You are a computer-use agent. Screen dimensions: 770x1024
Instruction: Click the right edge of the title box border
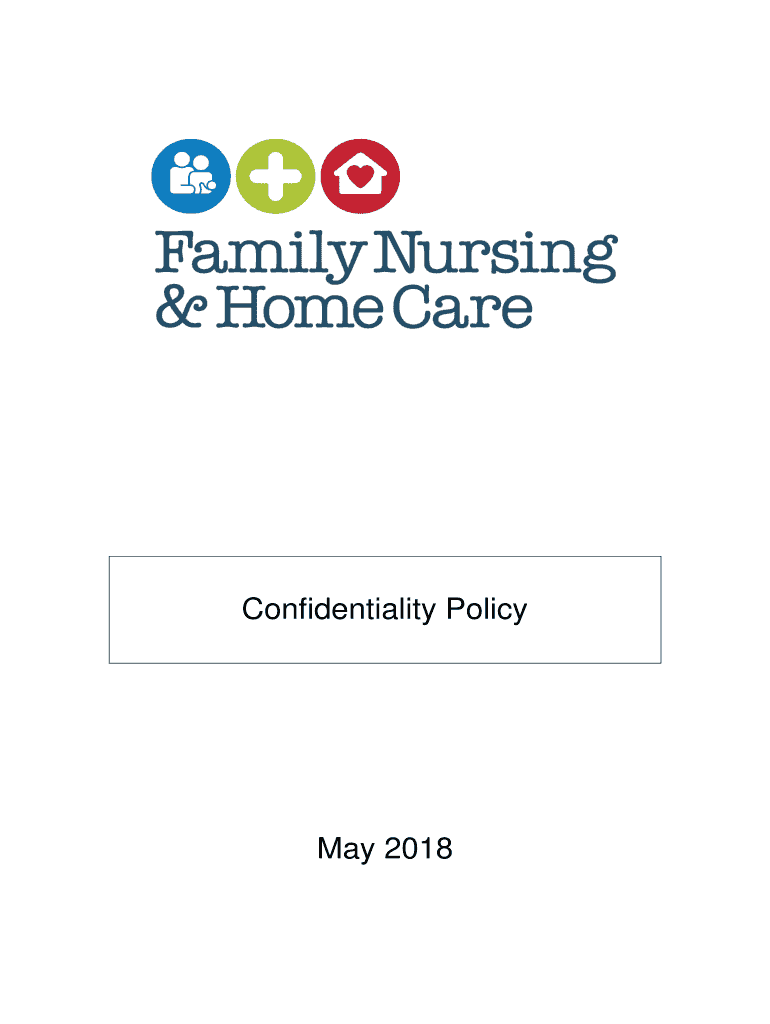(x=661, y=609)
